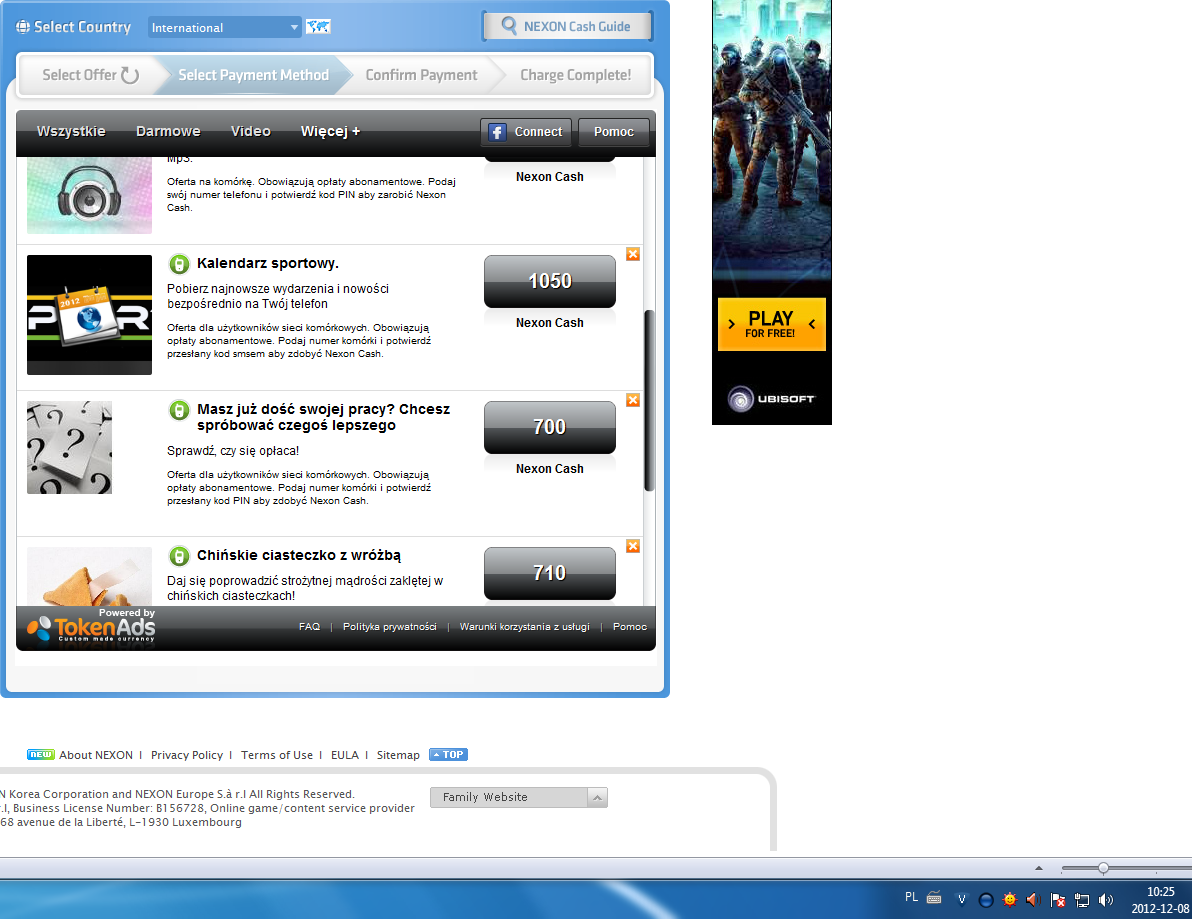Open Action Center flag icon in the tray

(1057, 900)
